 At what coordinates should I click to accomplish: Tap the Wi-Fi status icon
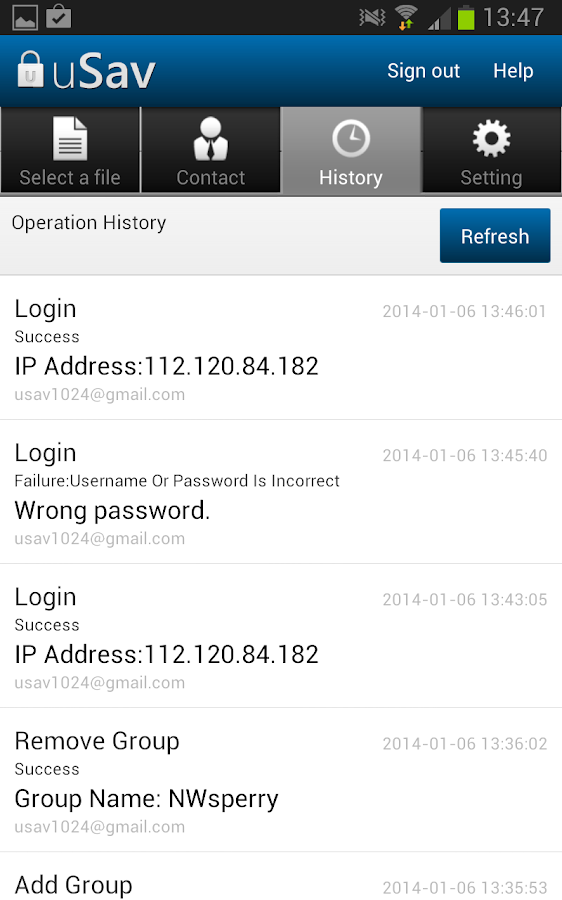tap(406, 17)
